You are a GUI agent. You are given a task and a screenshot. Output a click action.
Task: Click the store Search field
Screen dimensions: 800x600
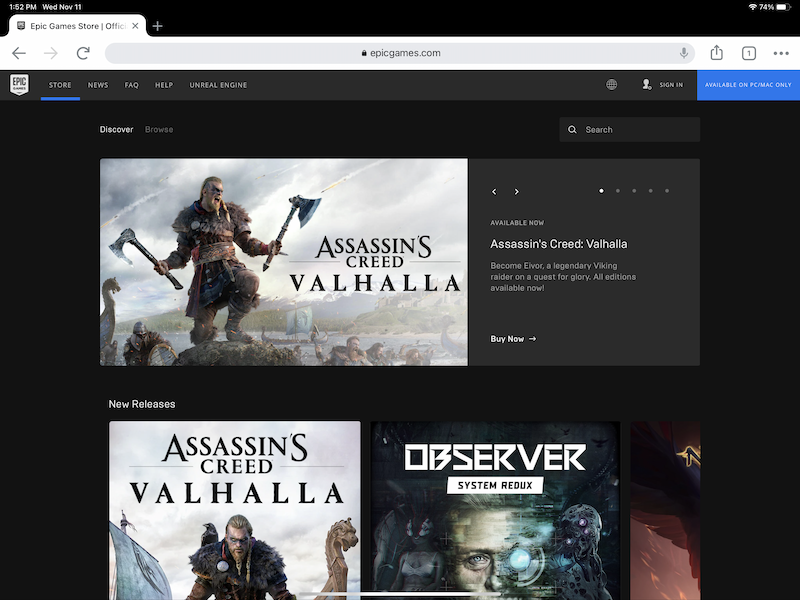pos(630,130)
